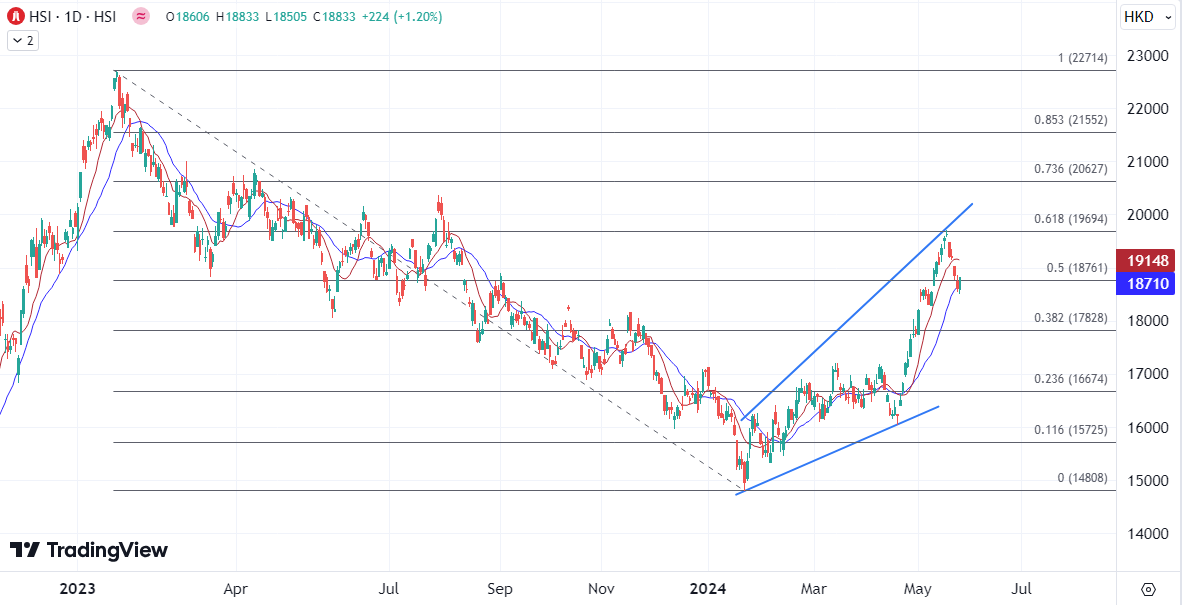Image resolution: width=1182 pixels, height=605 pixels.
Task: Expand the indicators legend showing 2
Action: (x=23, y=41)
